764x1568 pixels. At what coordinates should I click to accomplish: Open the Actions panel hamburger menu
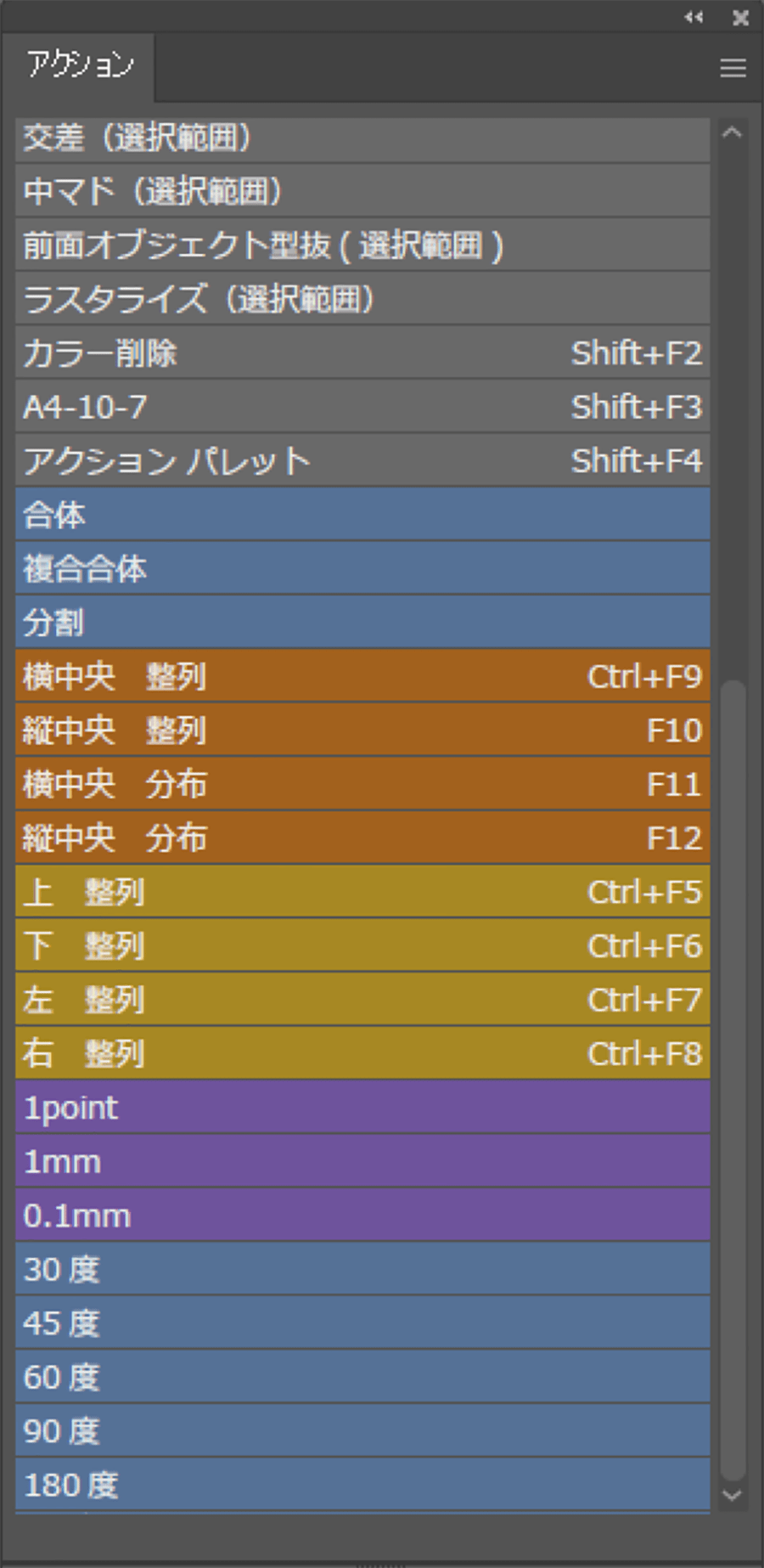(x=733, y=68)
